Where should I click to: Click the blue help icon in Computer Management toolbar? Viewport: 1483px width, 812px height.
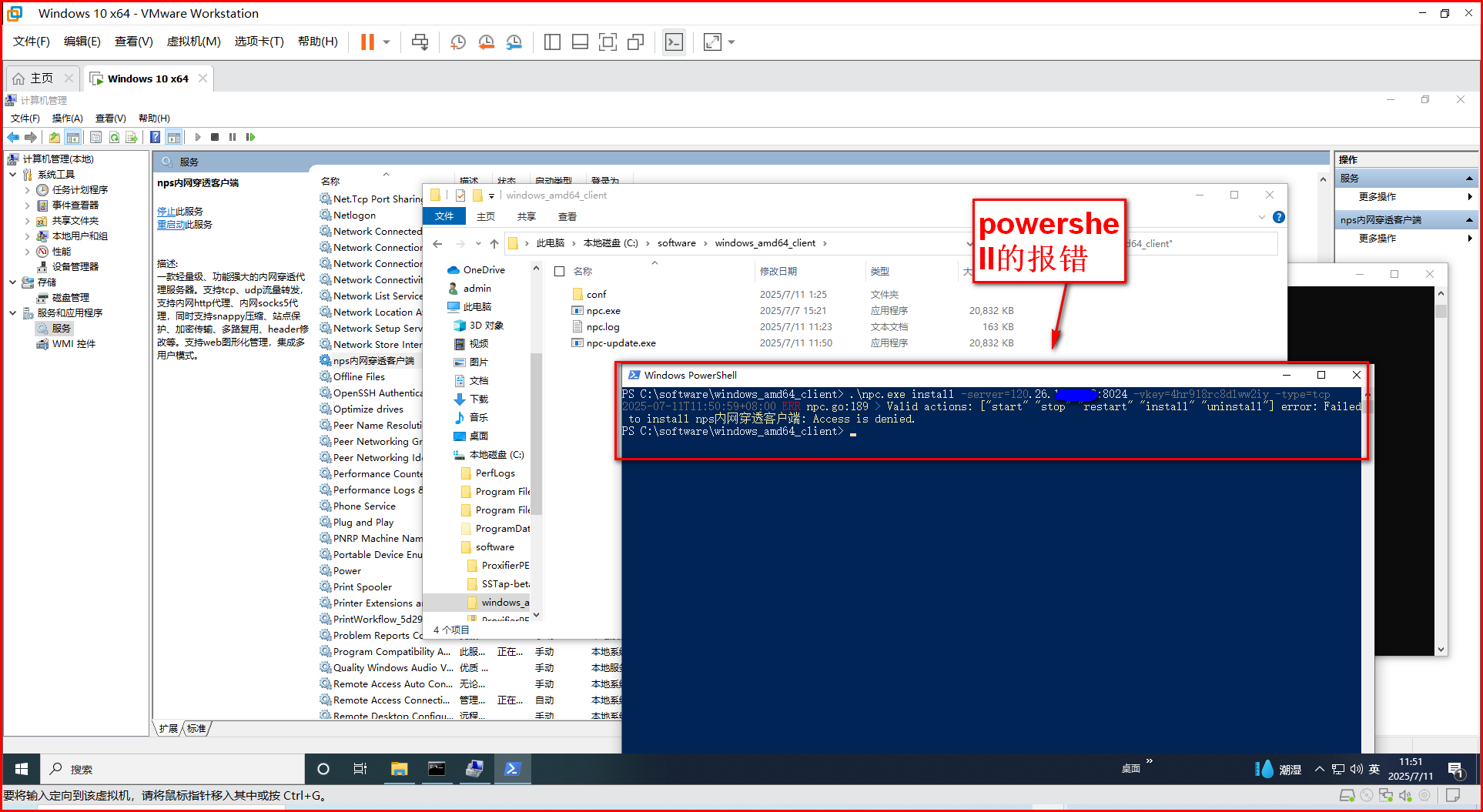(155, 137)
